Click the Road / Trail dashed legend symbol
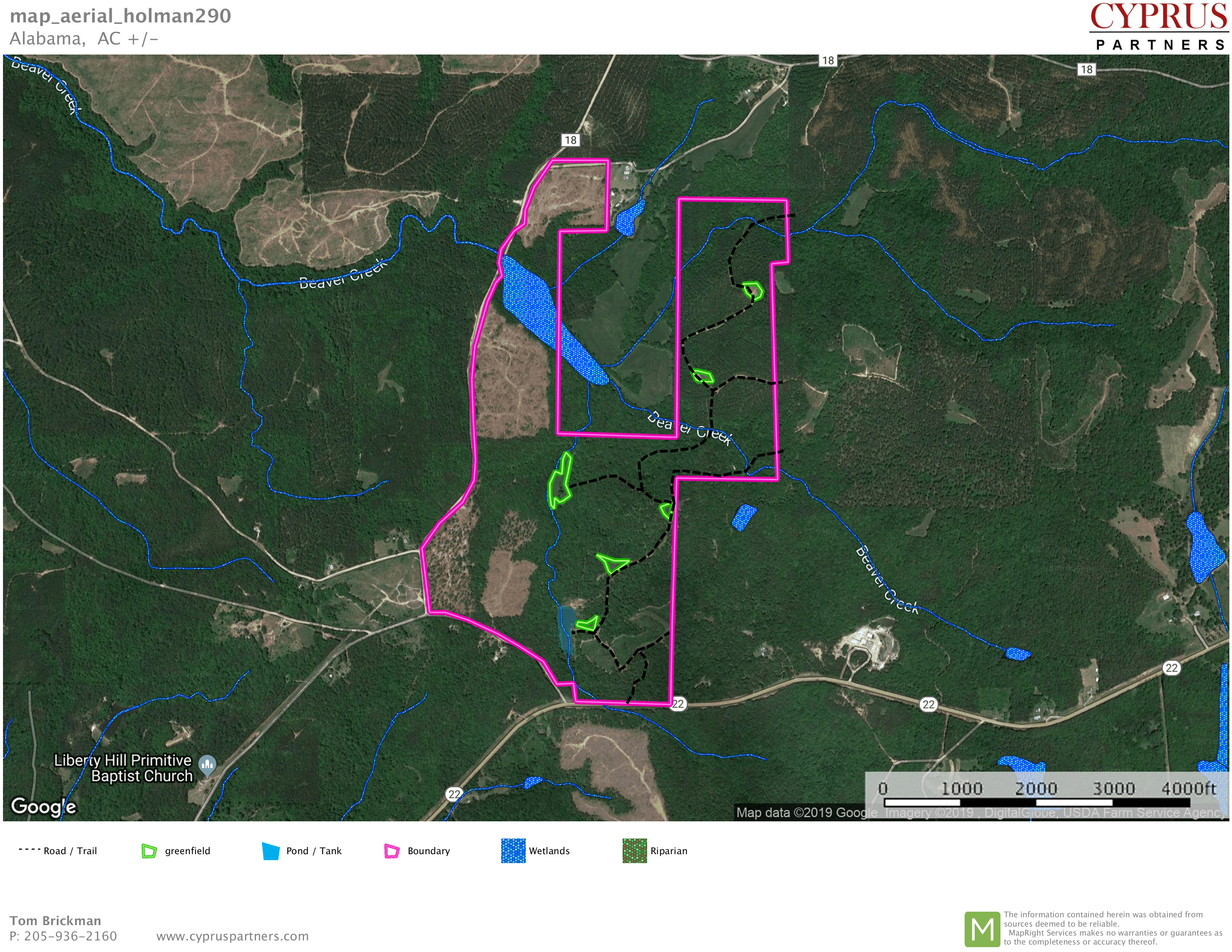Screen dimensions: 1232x952 coord(30,849)
